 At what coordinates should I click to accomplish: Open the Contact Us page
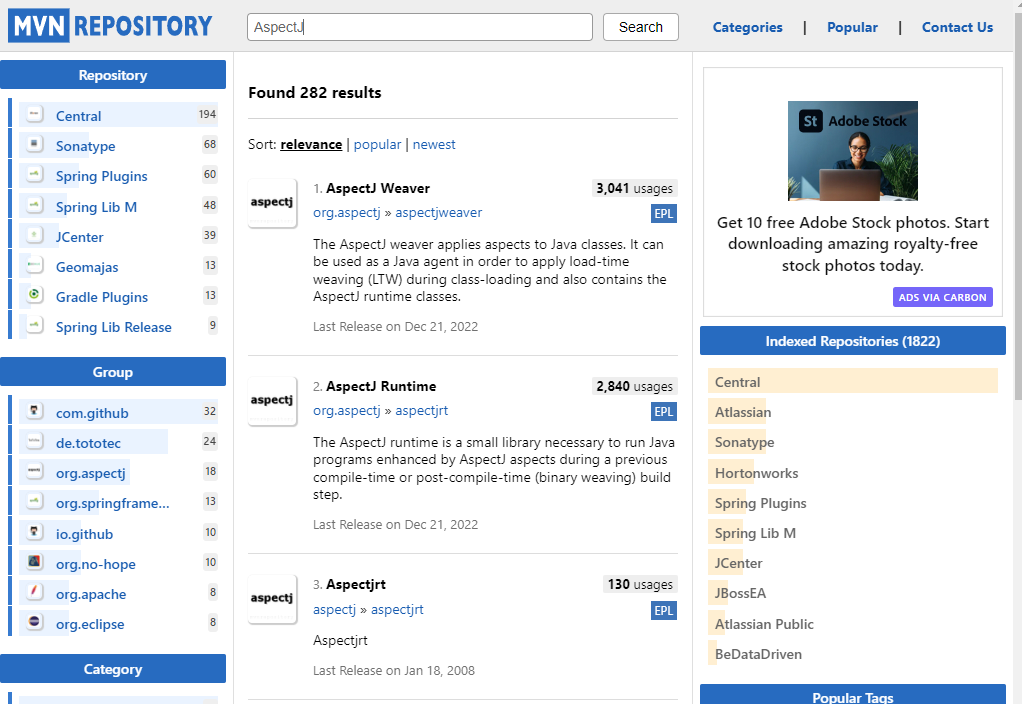(x=957, y=27)
